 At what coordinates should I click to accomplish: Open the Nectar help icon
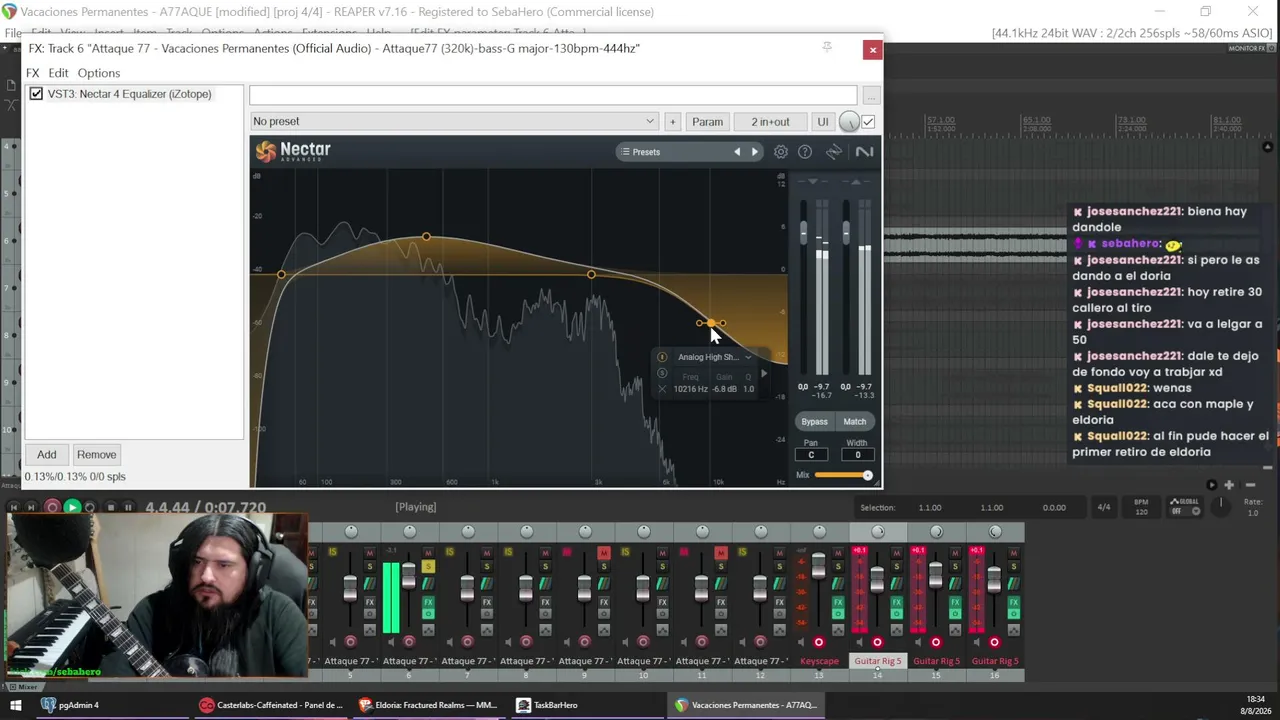805,152
